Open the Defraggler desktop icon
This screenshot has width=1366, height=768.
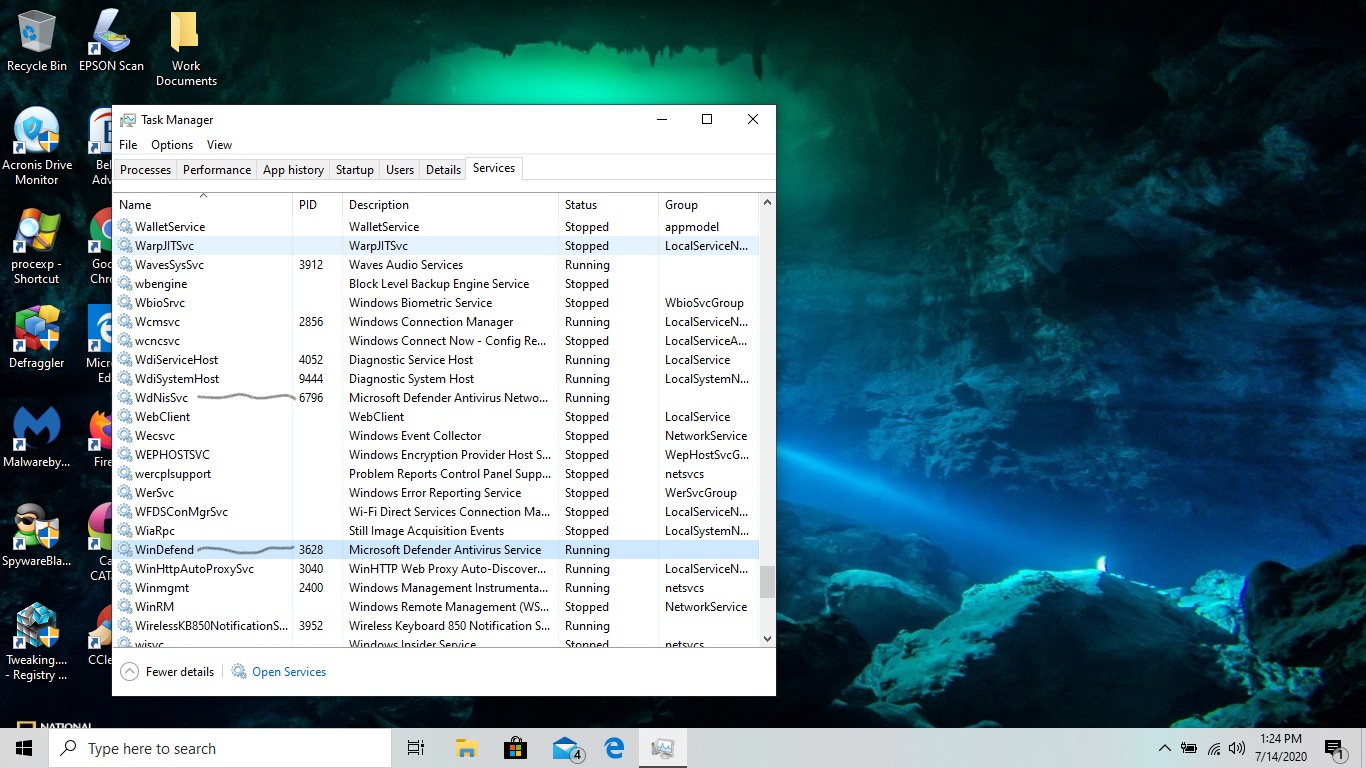coord(37,338)
